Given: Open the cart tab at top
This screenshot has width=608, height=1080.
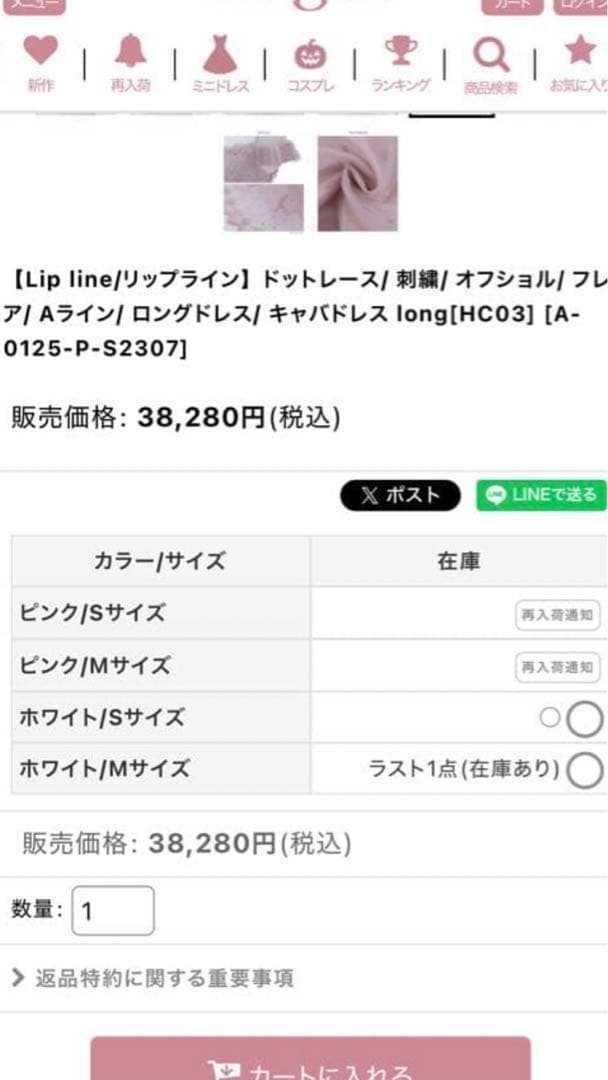Looking at the screenshot, I should (512, 5).
